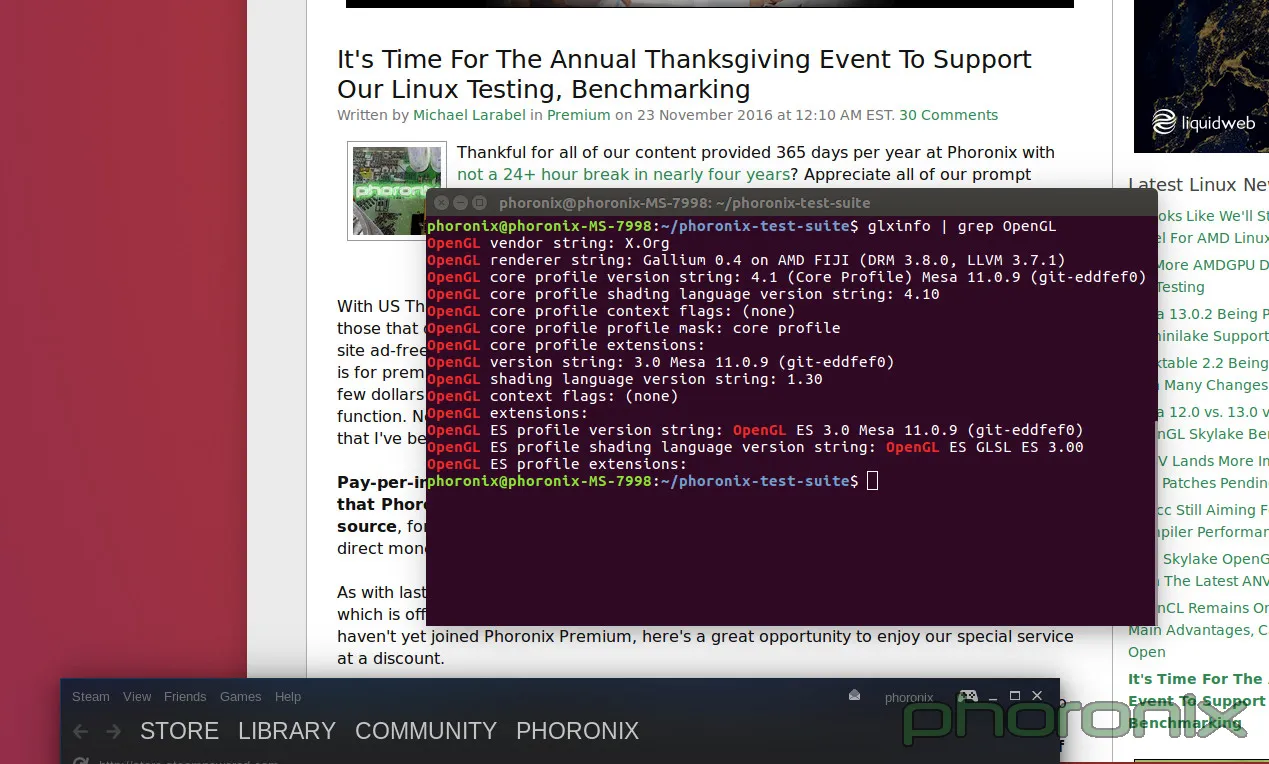Launch Steam Big Picture controller icon

tap(967, 696)
